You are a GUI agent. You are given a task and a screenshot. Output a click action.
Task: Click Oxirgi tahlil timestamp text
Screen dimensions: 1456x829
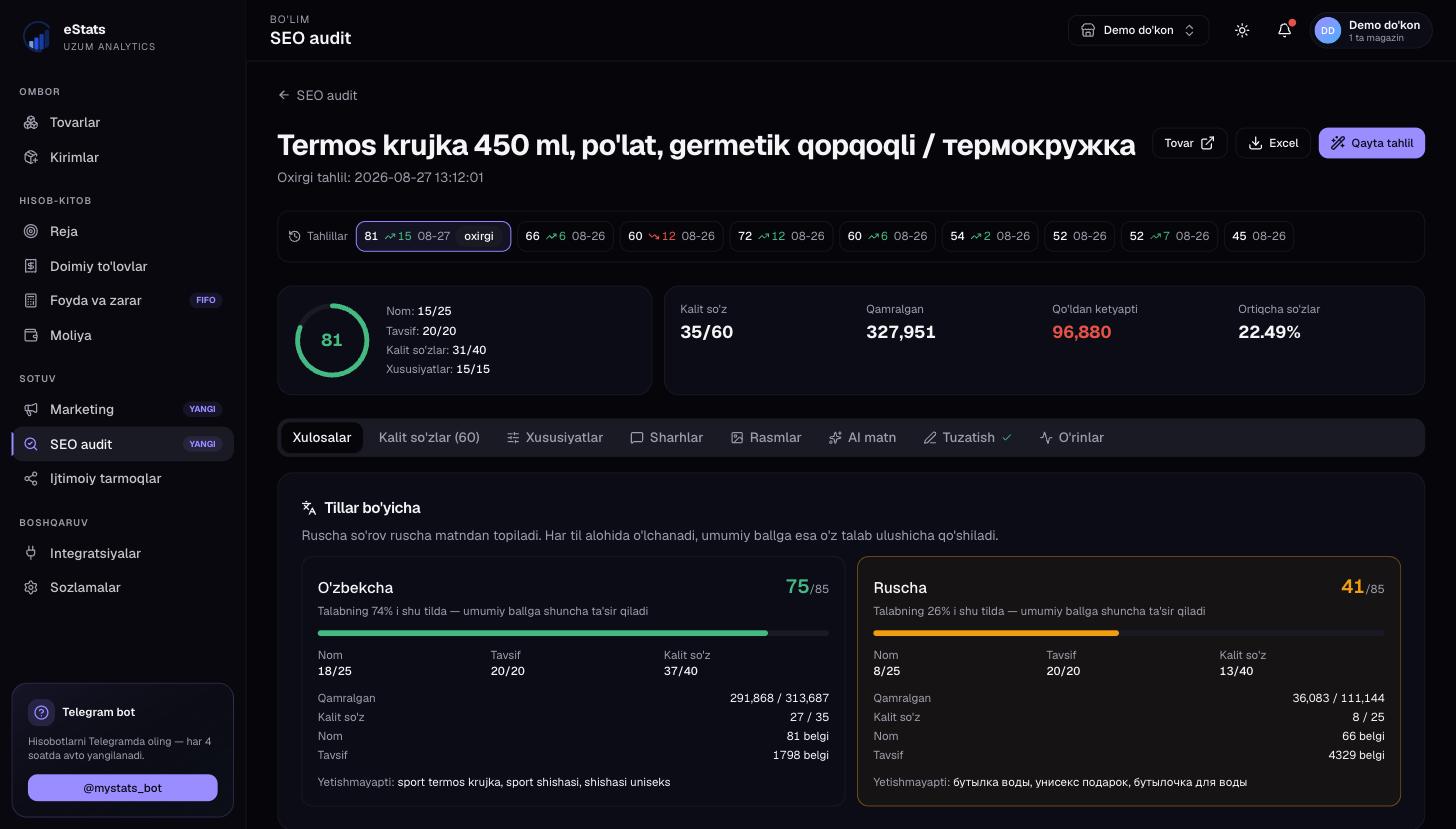[x=380, y=177]
